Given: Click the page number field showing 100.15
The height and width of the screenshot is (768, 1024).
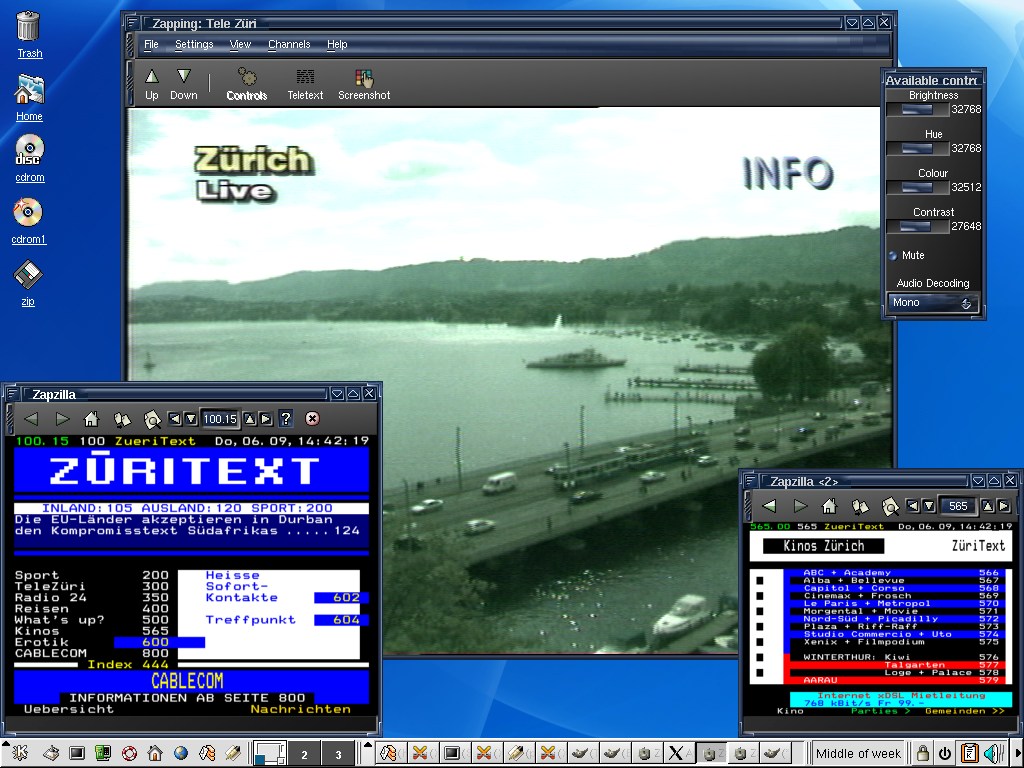Looking at the screenshot, I should [x=220, y=419].
